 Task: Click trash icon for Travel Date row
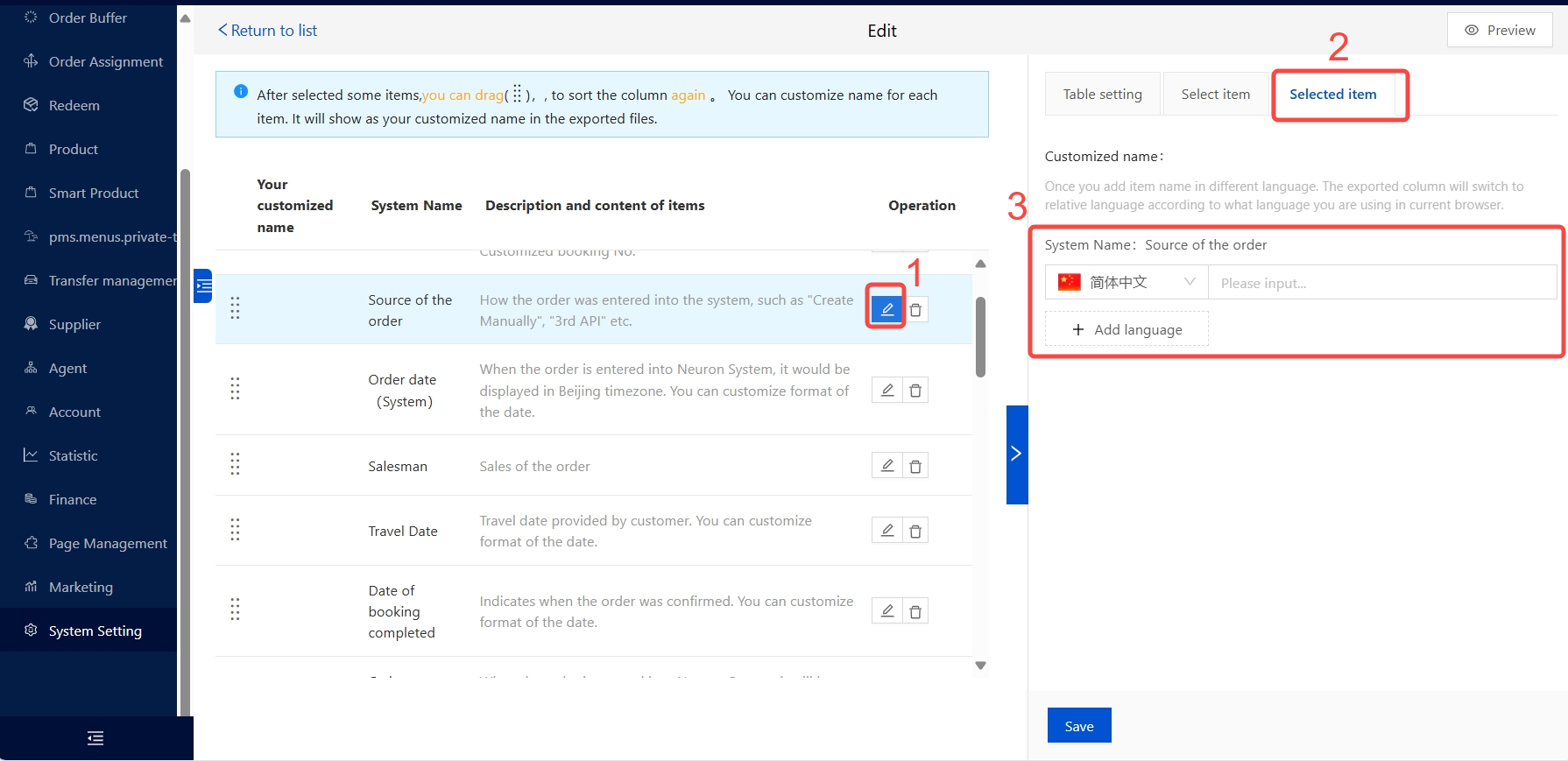tap(915, 531)
